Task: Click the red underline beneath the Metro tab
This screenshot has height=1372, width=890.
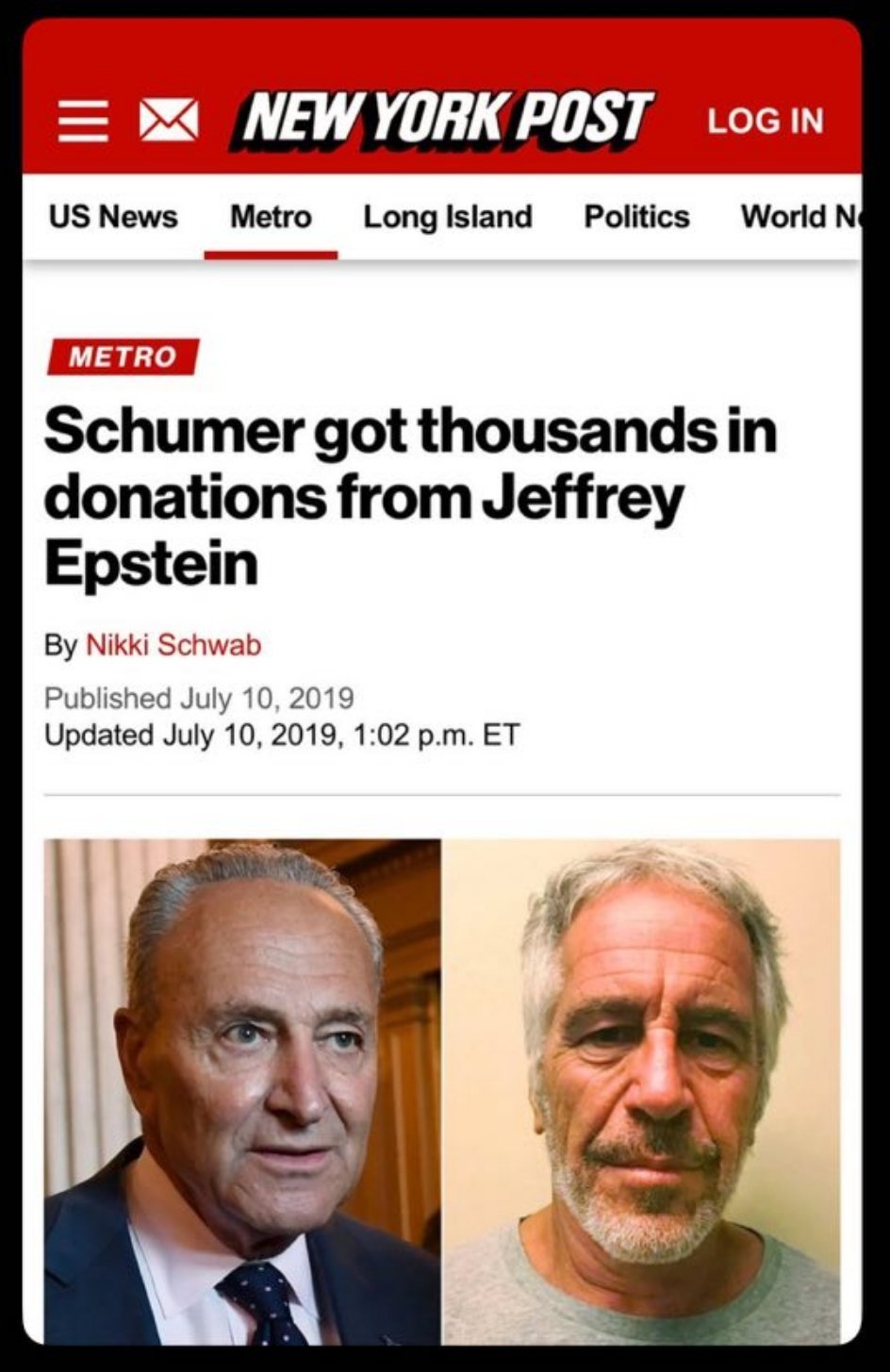Action: tap(271, 256)
